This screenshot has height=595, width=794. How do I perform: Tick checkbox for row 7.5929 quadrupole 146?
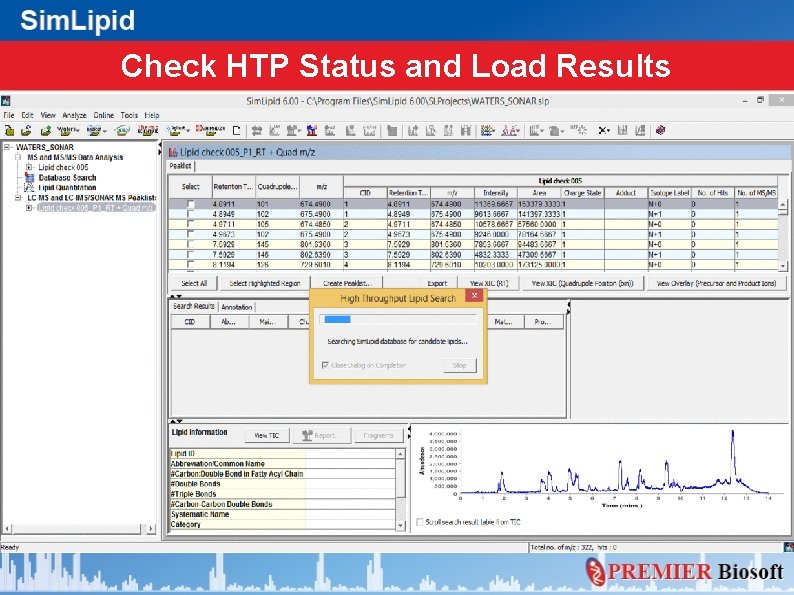(190, 254)
